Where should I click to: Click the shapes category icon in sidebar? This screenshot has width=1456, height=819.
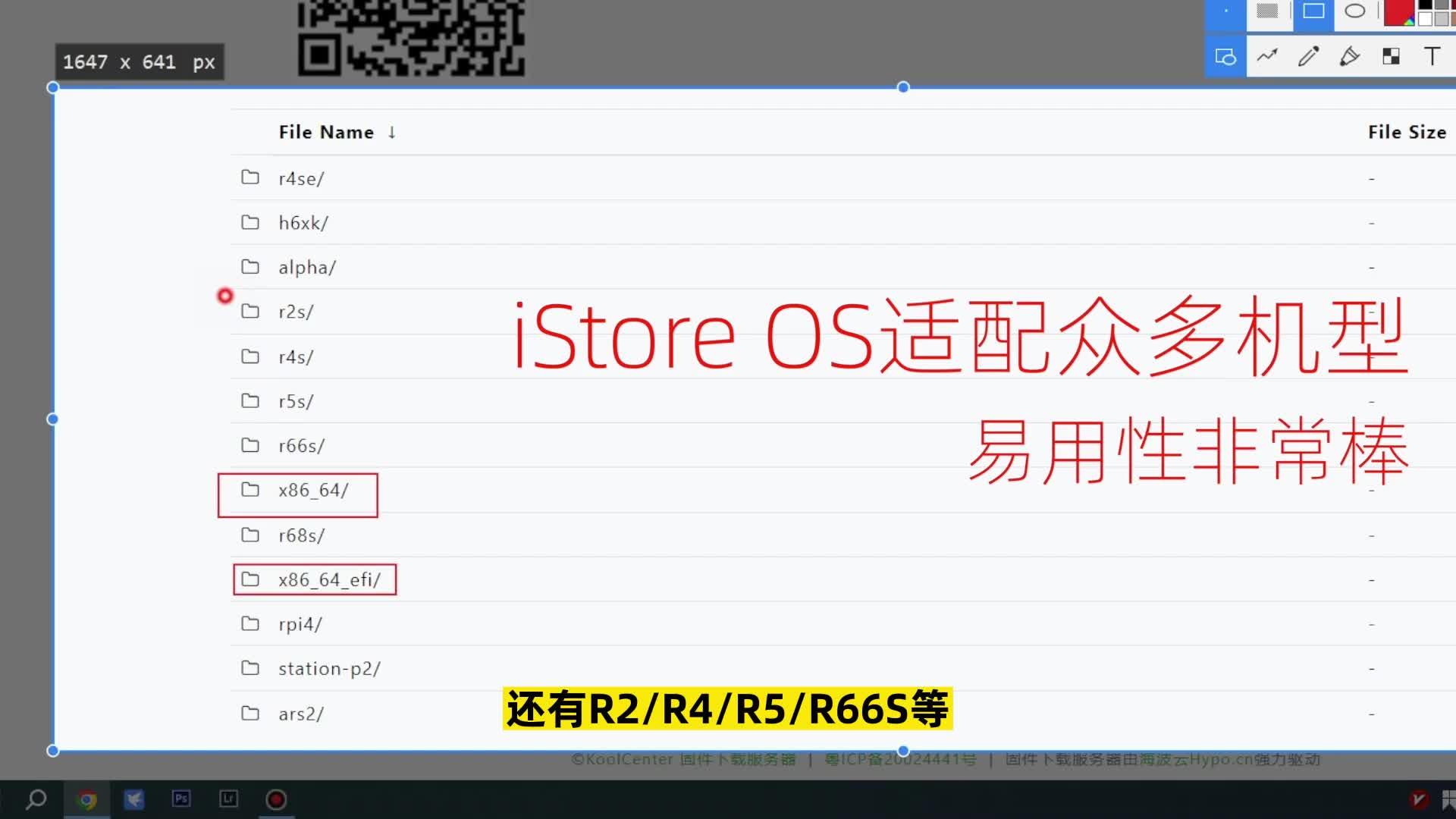[1225, 56]
